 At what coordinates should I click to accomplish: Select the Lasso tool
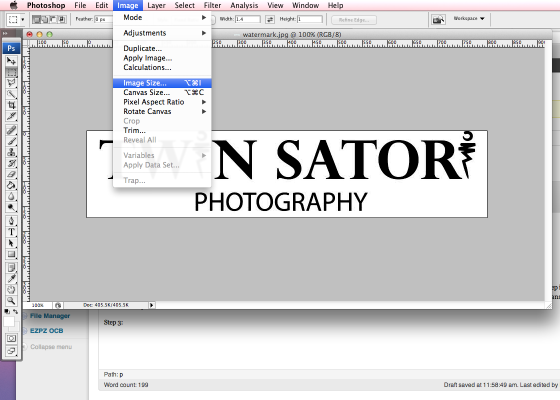pyautogui.click(x=11, y=83)
